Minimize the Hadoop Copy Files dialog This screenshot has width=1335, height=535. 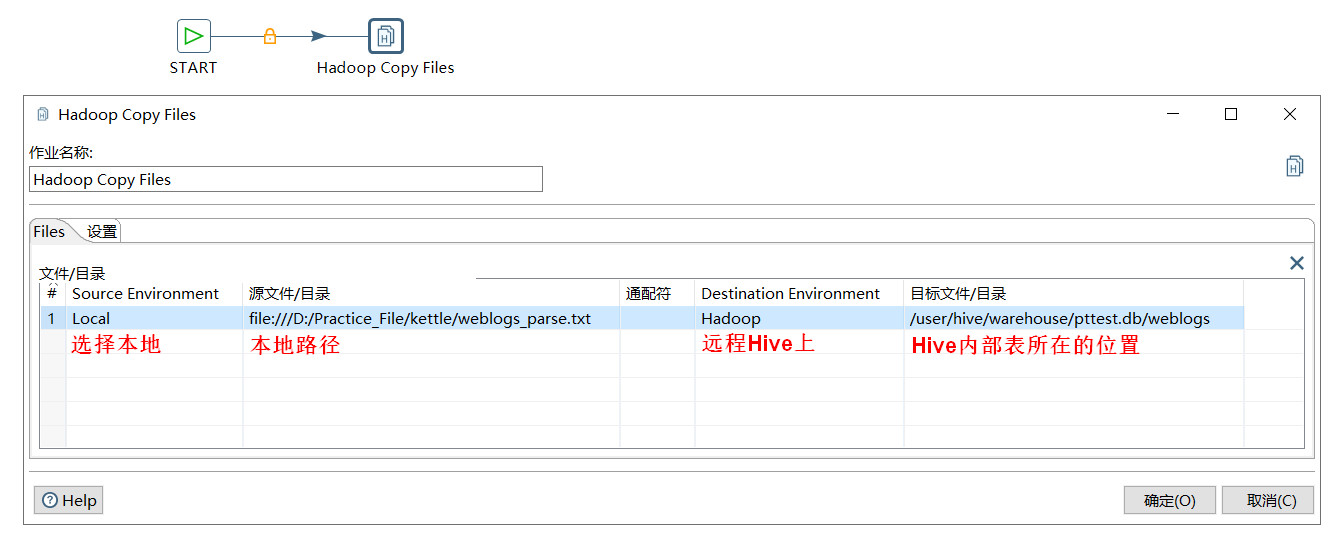click(x=1173, y=114)
